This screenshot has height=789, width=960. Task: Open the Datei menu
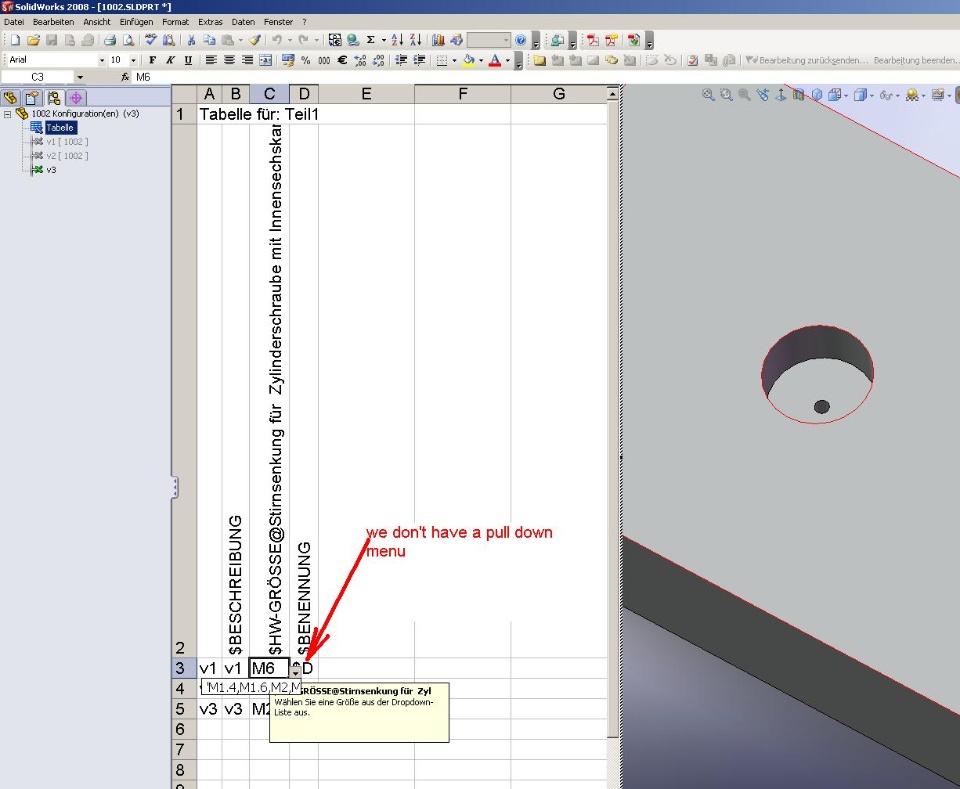[x=13, y=22]
